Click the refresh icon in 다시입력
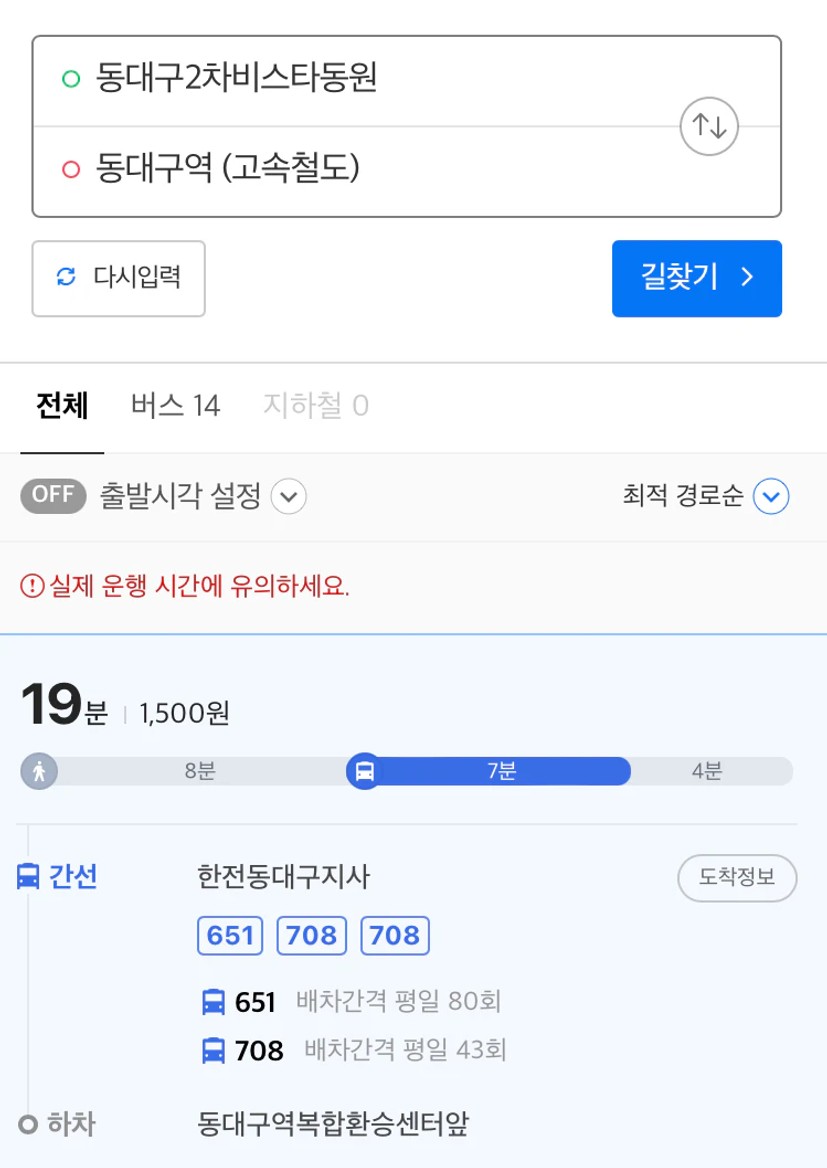 pos(66,277)
